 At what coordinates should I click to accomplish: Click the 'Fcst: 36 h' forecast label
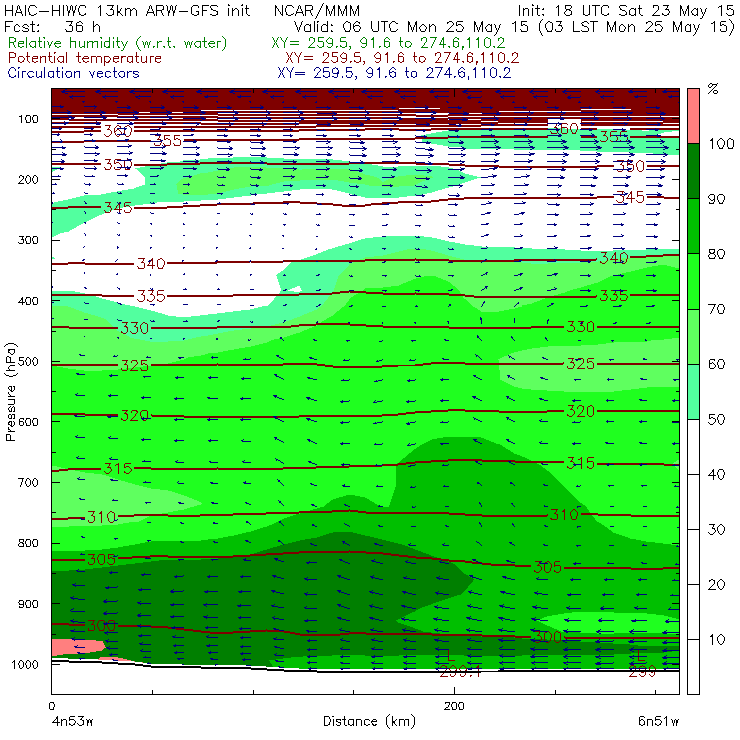point(52,26)
